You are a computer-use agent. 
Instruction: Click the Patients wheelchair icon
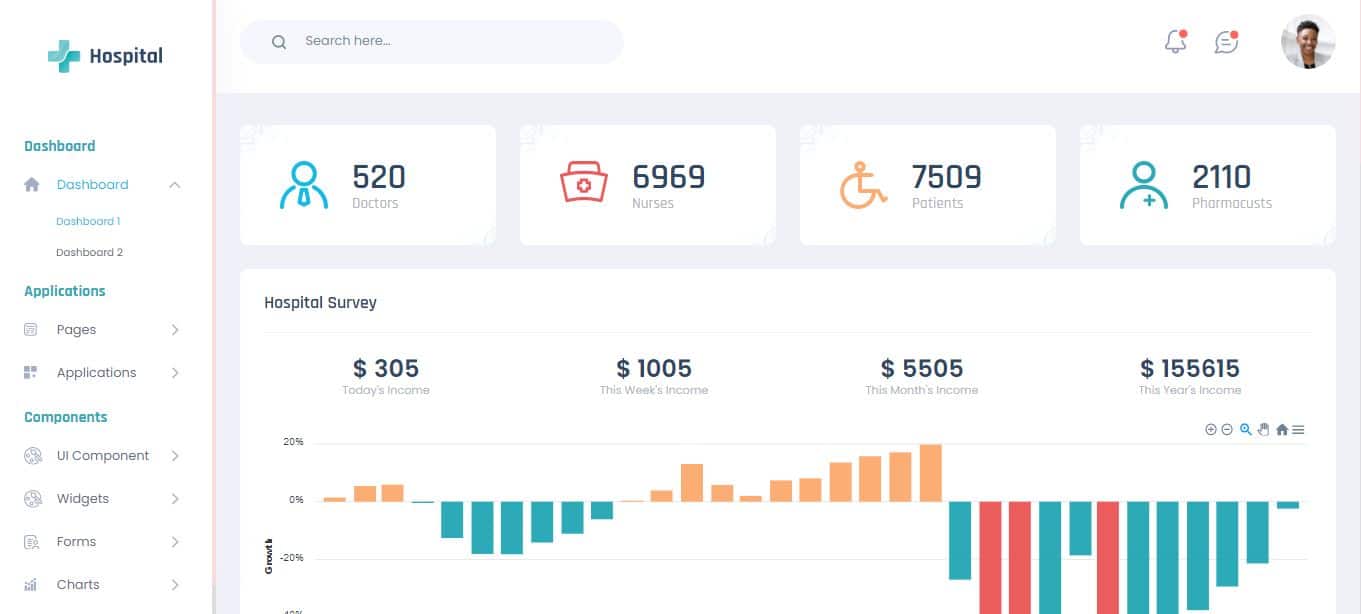[863, 183]
